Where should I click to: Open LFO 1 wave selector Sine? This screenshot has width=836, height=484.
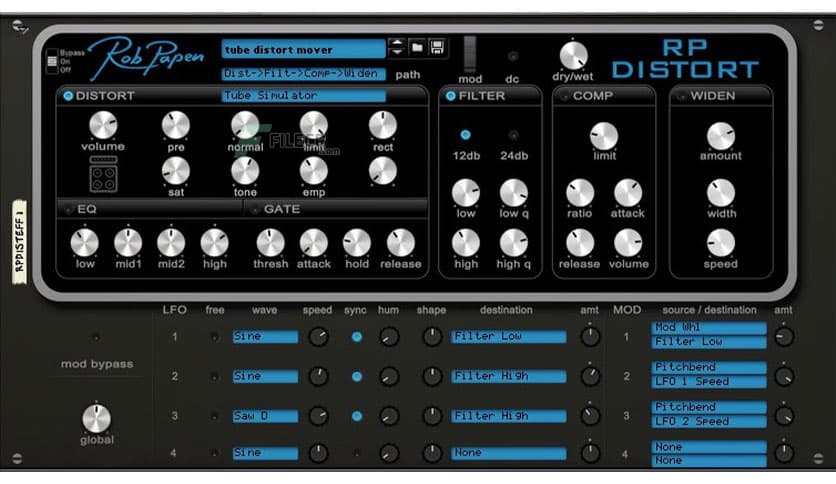[x=265, y=336]
